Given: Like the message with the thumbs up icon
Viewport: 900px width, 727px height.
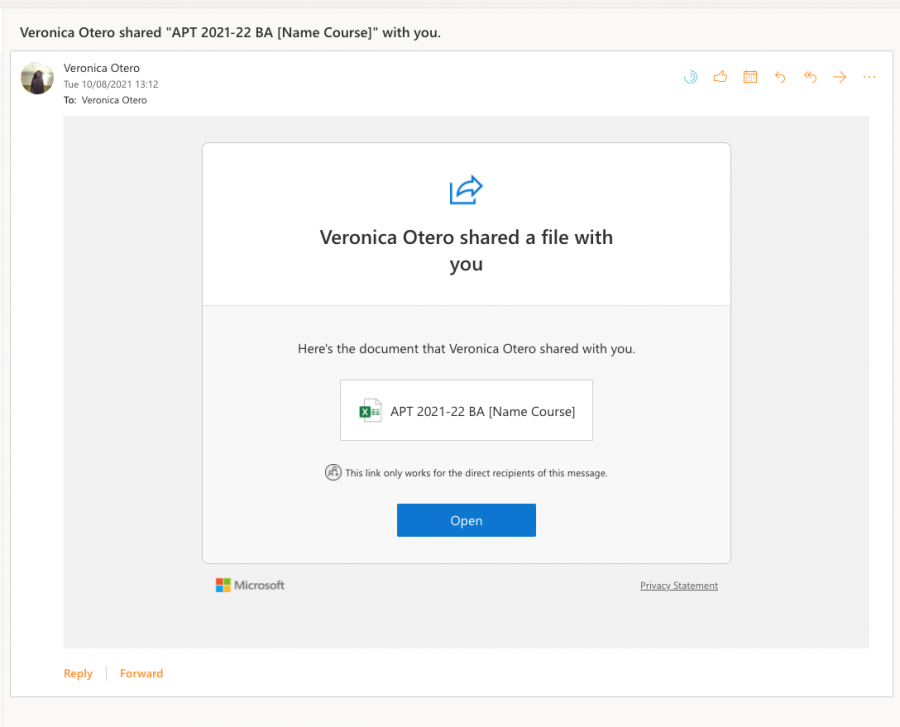Looking at the screenshot, I should click(720, 76).
